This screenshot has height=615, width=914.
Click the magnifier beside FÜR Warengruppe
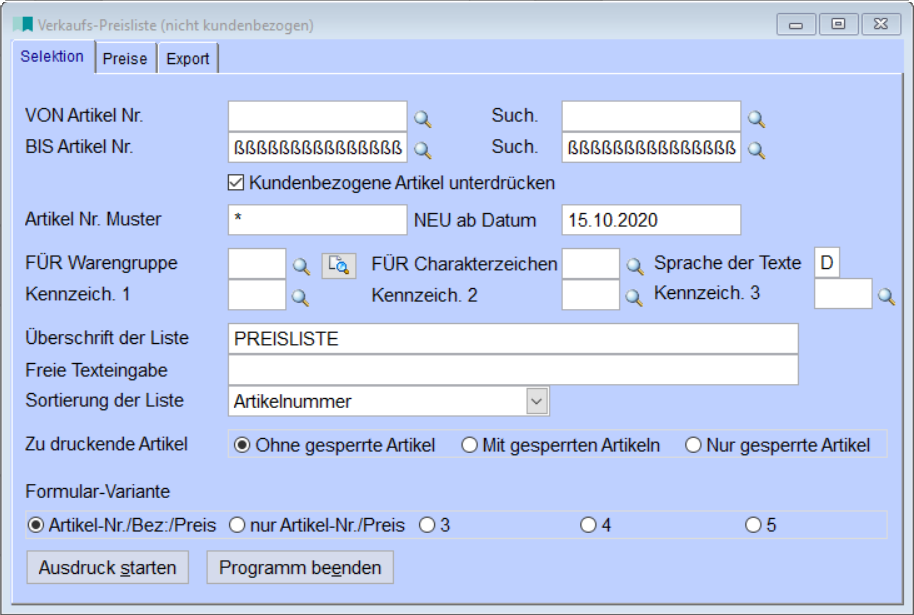point(301,266)
